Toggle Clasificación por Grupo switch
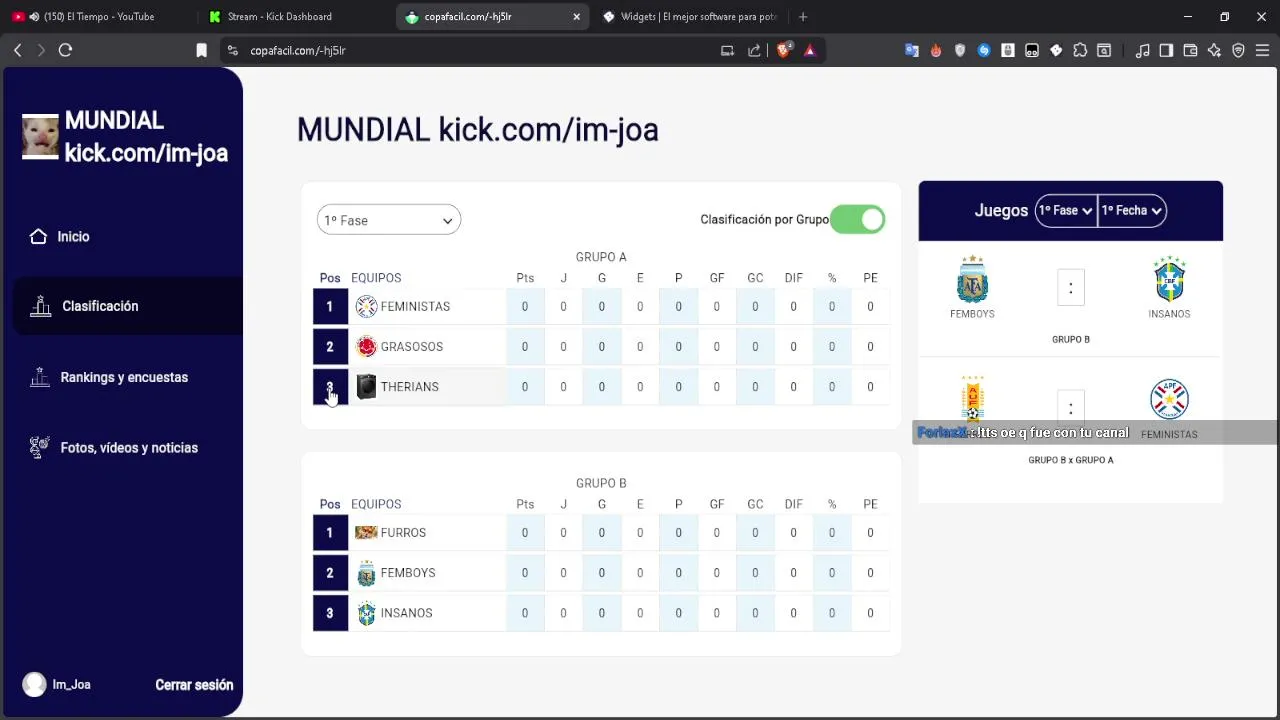 pyautogui.click(x=858, y=219)
